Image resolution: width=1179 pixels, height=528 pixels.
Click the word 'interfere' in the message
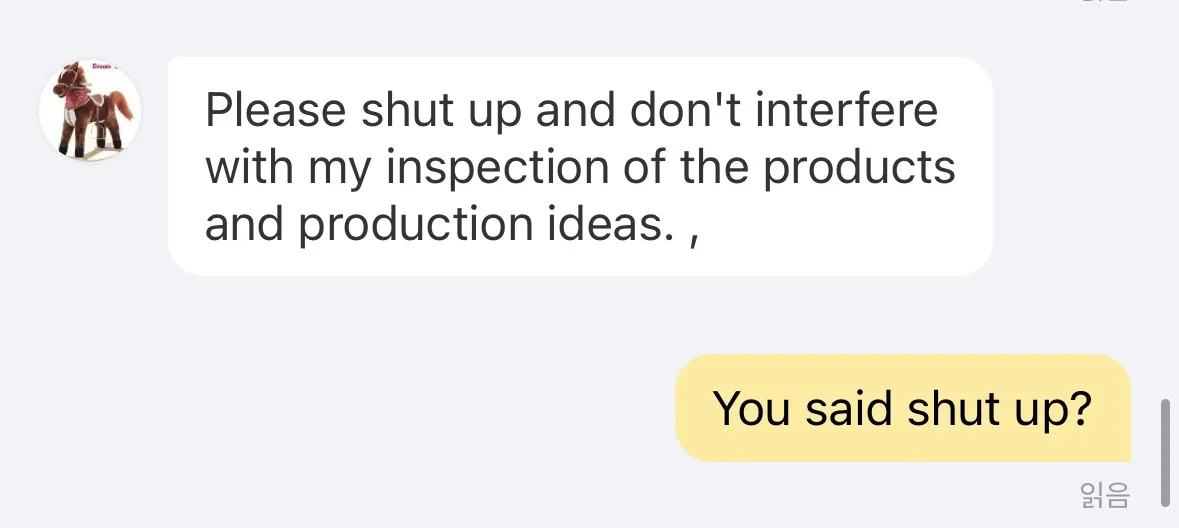(x=847, y=110)
